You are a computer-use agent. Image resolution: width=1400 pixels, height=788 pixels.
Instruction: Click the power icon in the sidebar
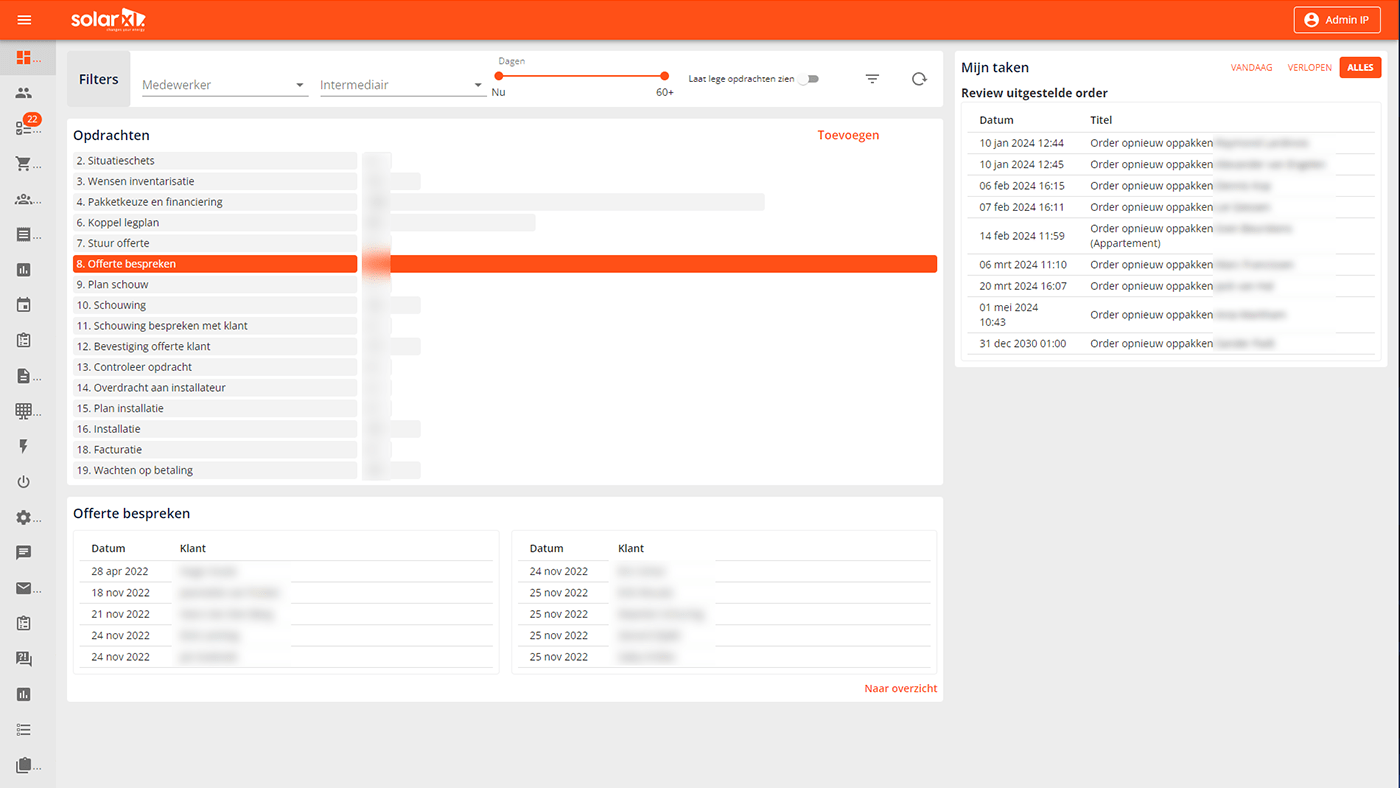24,482
